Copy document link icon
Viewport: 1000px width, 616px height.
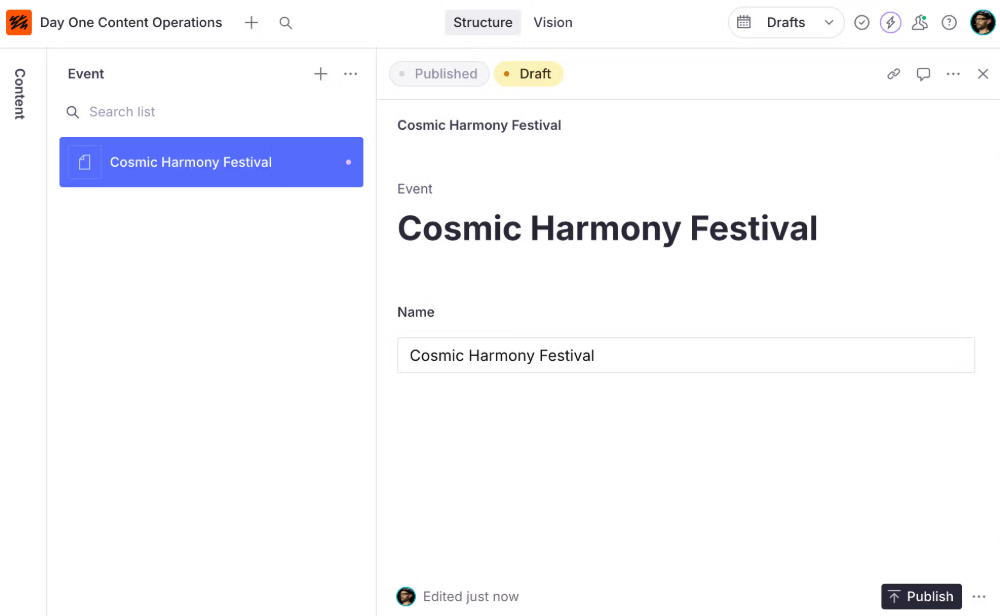[x=893, y=74]
